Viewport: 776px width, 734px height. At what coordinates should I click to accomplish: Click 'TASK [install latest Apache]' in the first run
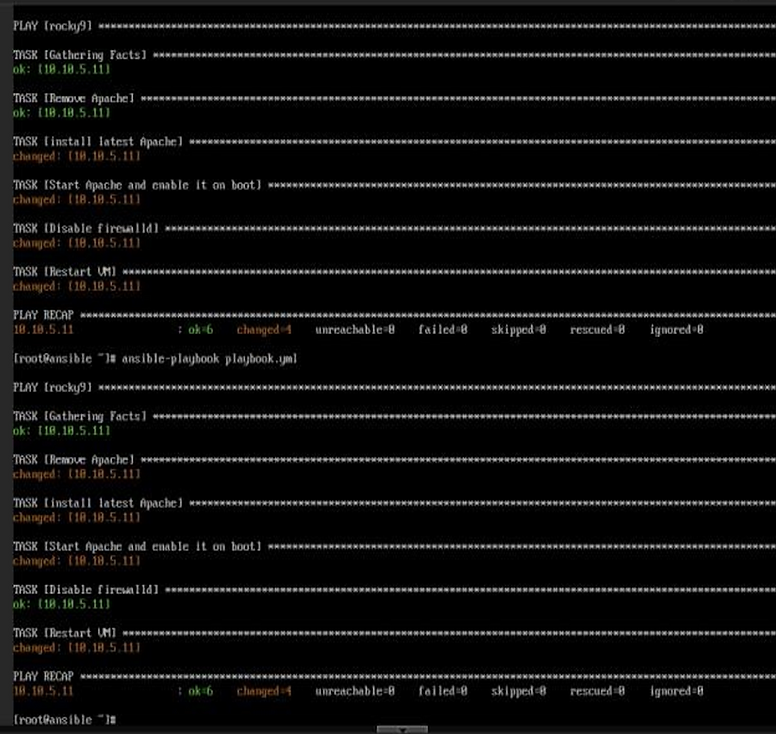pyautogui.click(x=98, y=142)
